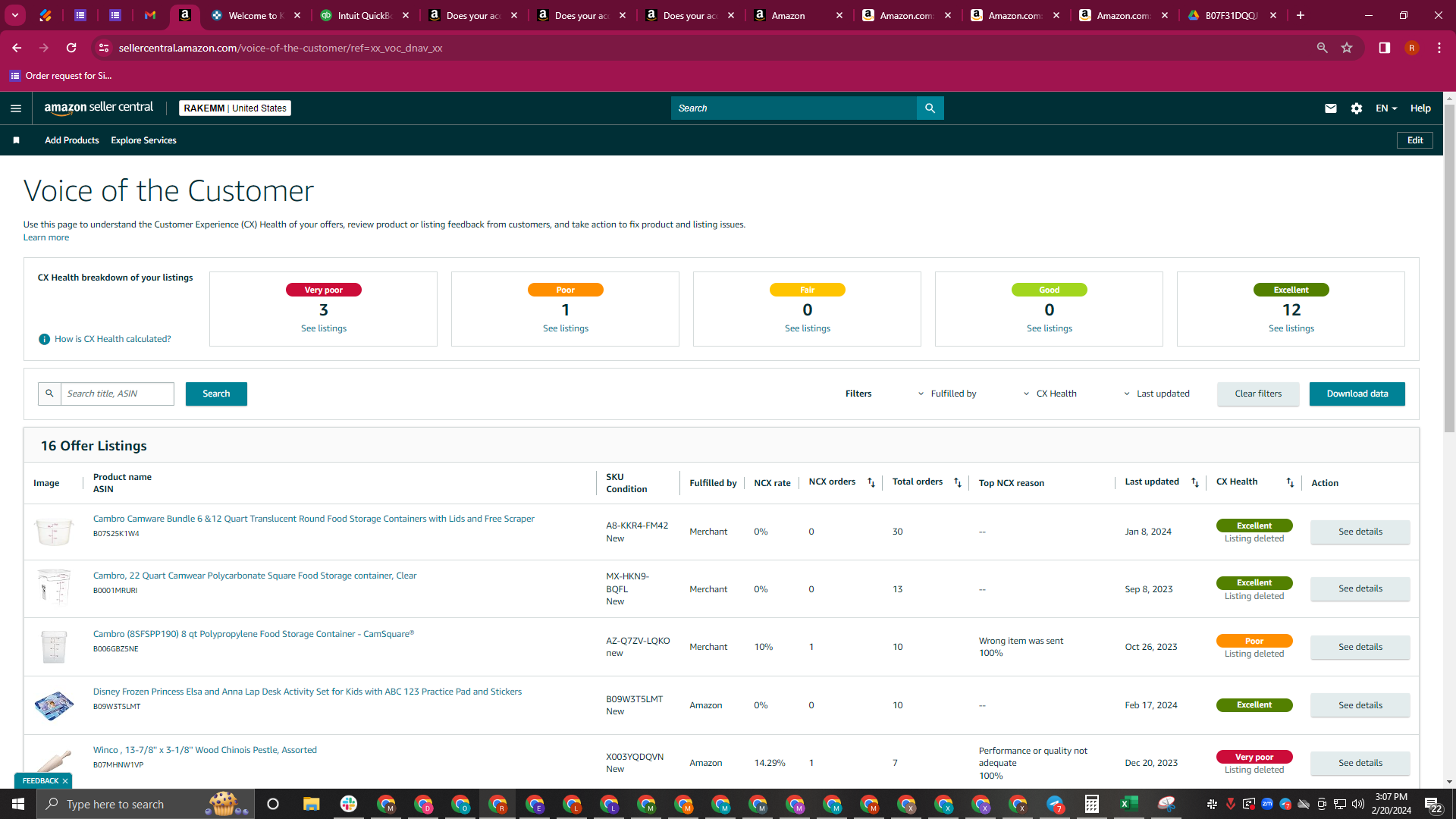This screenshot has height=819, width=1456.
Task: Click the Download data button
Action: pyautogui.click(x=1357, y=394)
